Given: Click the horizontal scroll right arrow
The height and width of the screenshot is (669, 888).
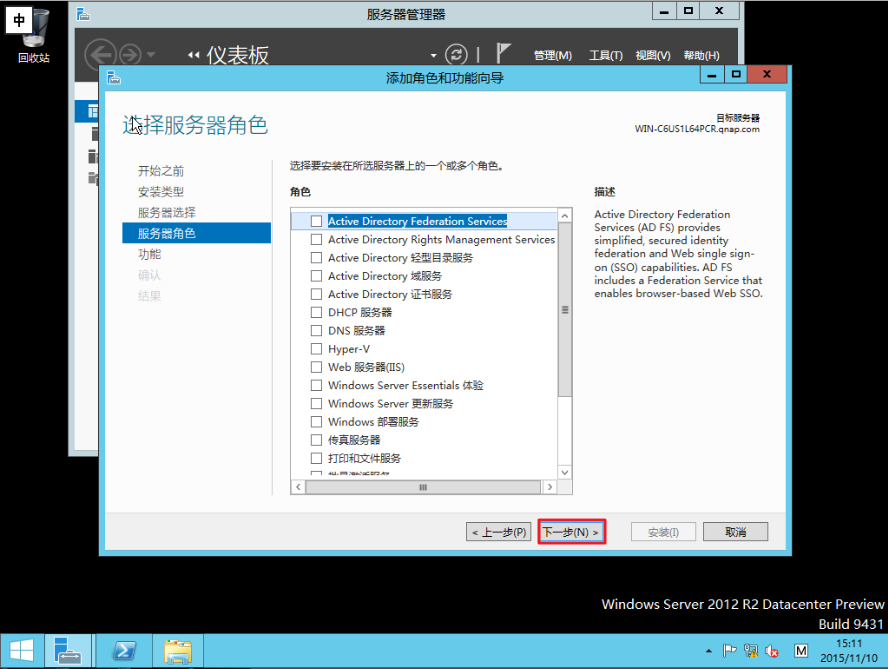Looking at the screenshot, I should 549,487.
